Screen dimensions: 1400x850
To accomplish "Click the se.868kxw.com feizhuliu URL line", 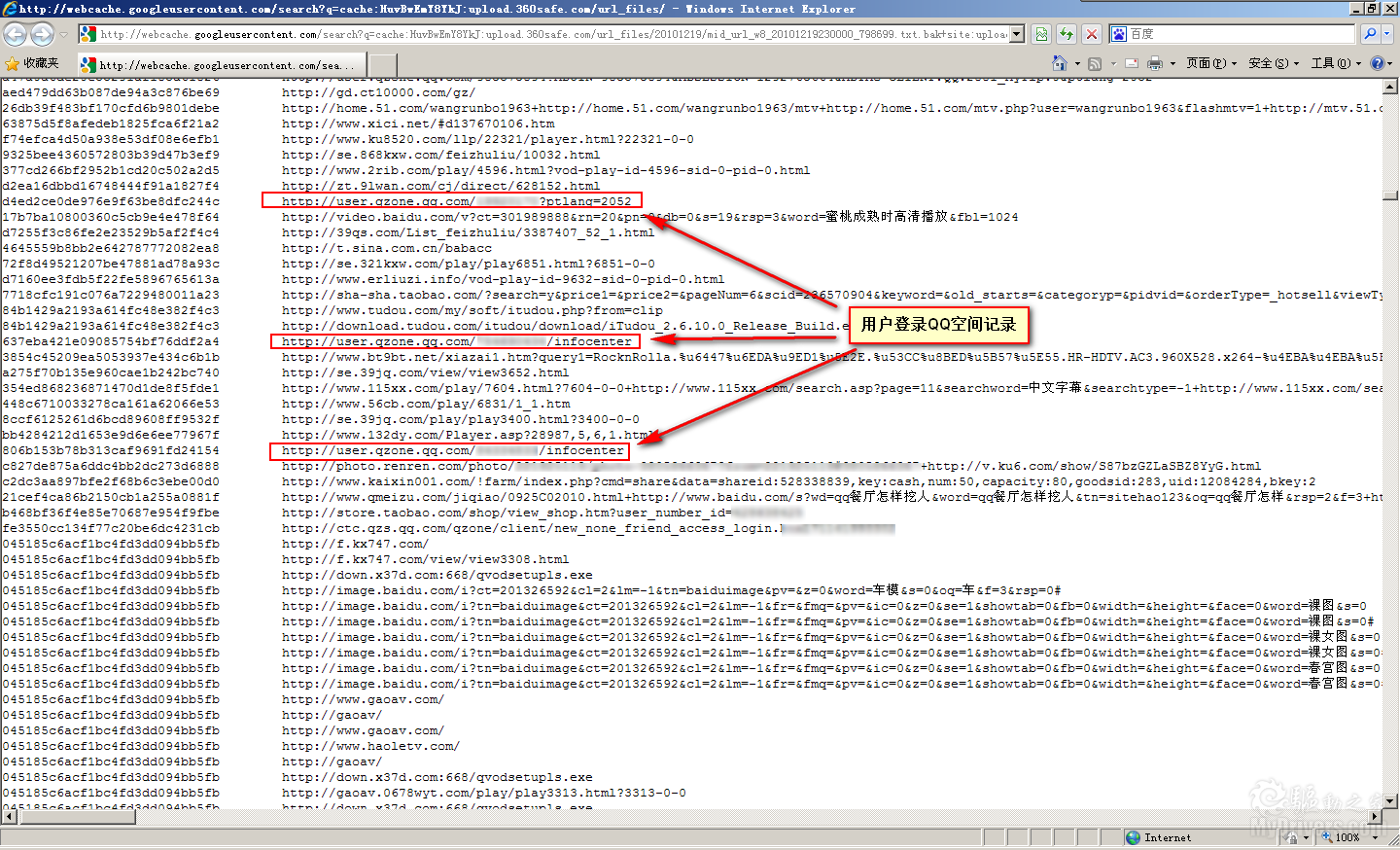I will click(441, 155).
